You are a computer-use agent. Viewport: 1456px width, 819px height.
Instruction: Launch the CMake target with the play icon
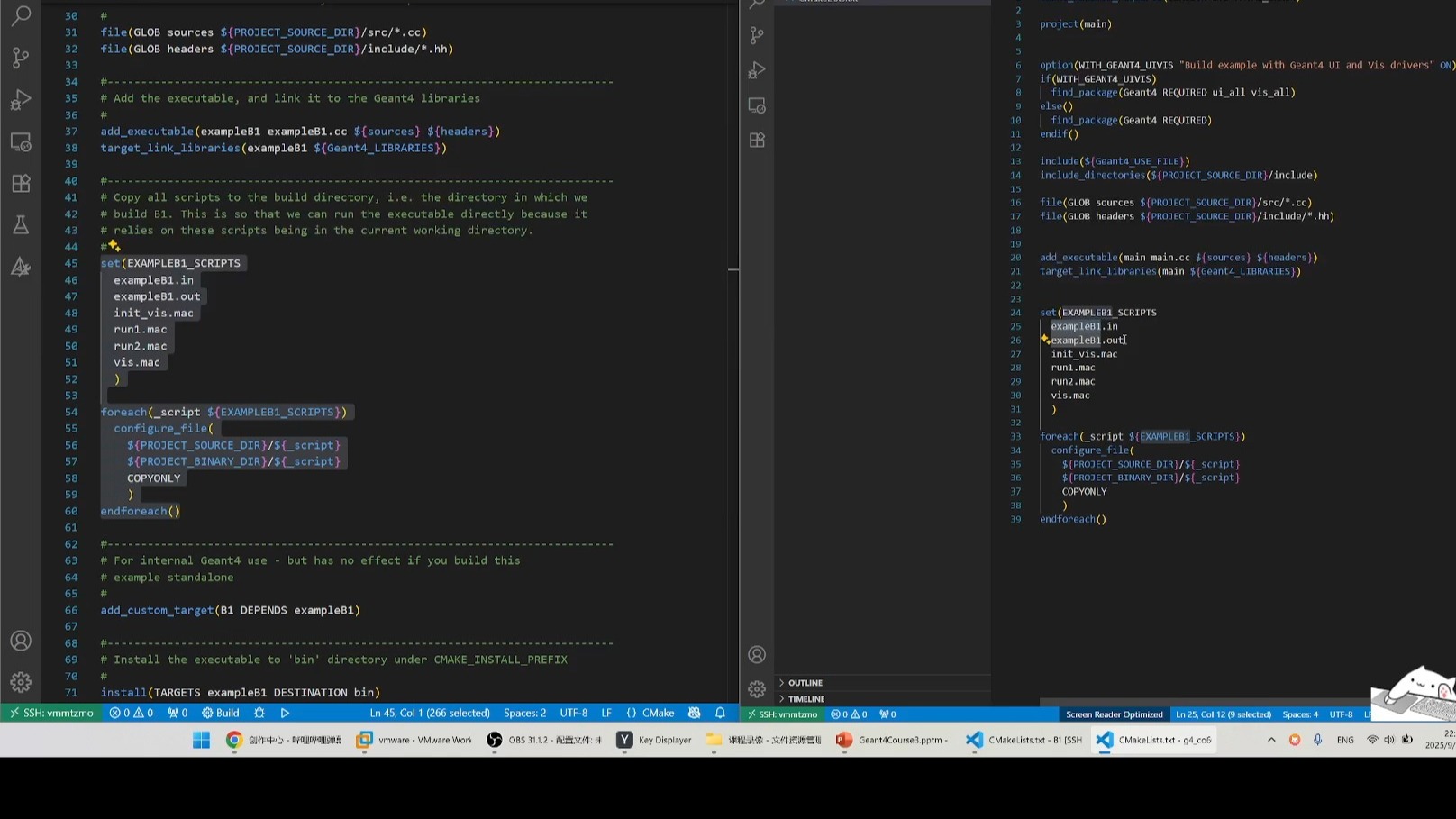point(285,713)
